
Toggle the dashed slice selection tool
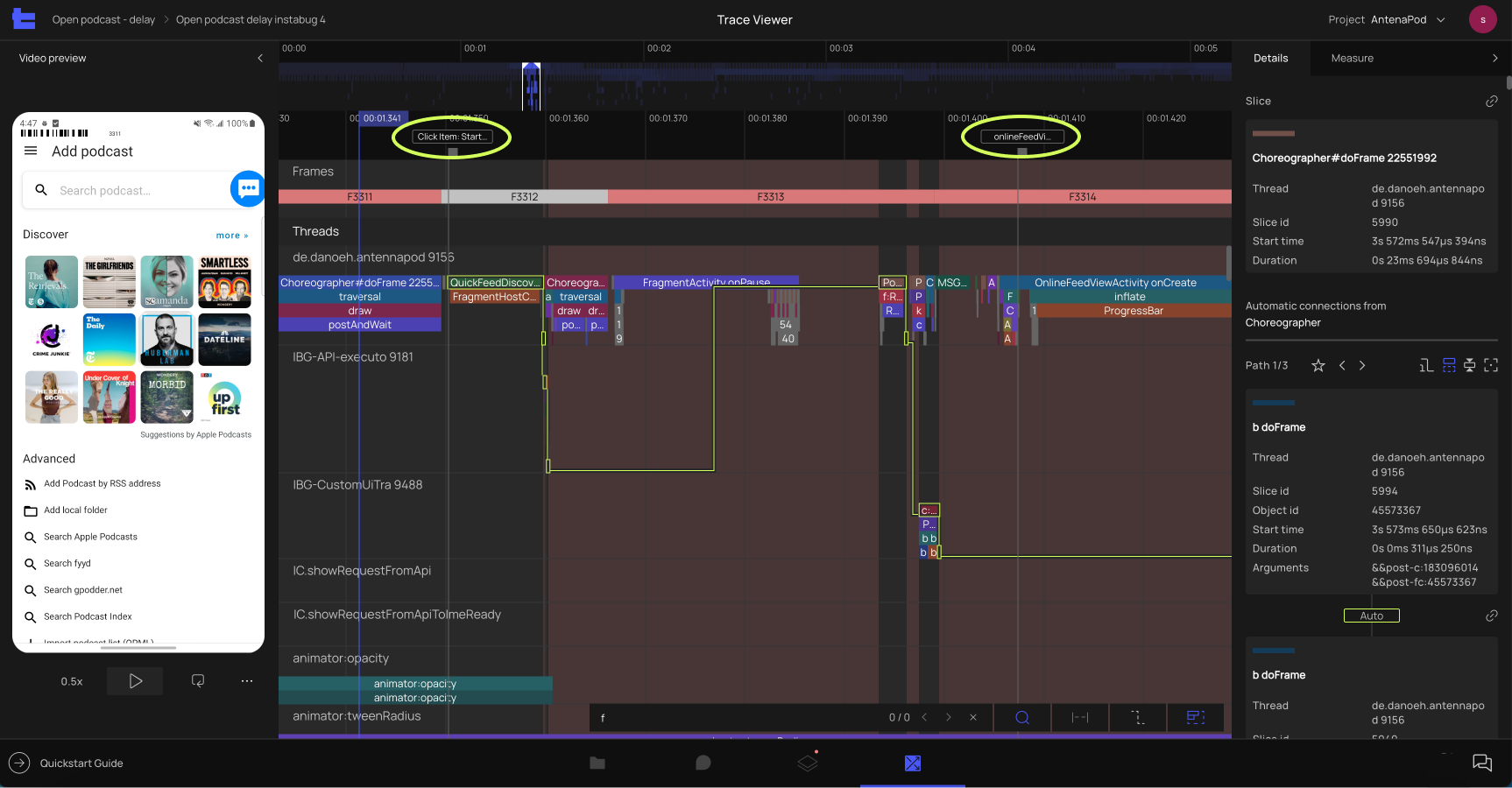pos(1196,717)
